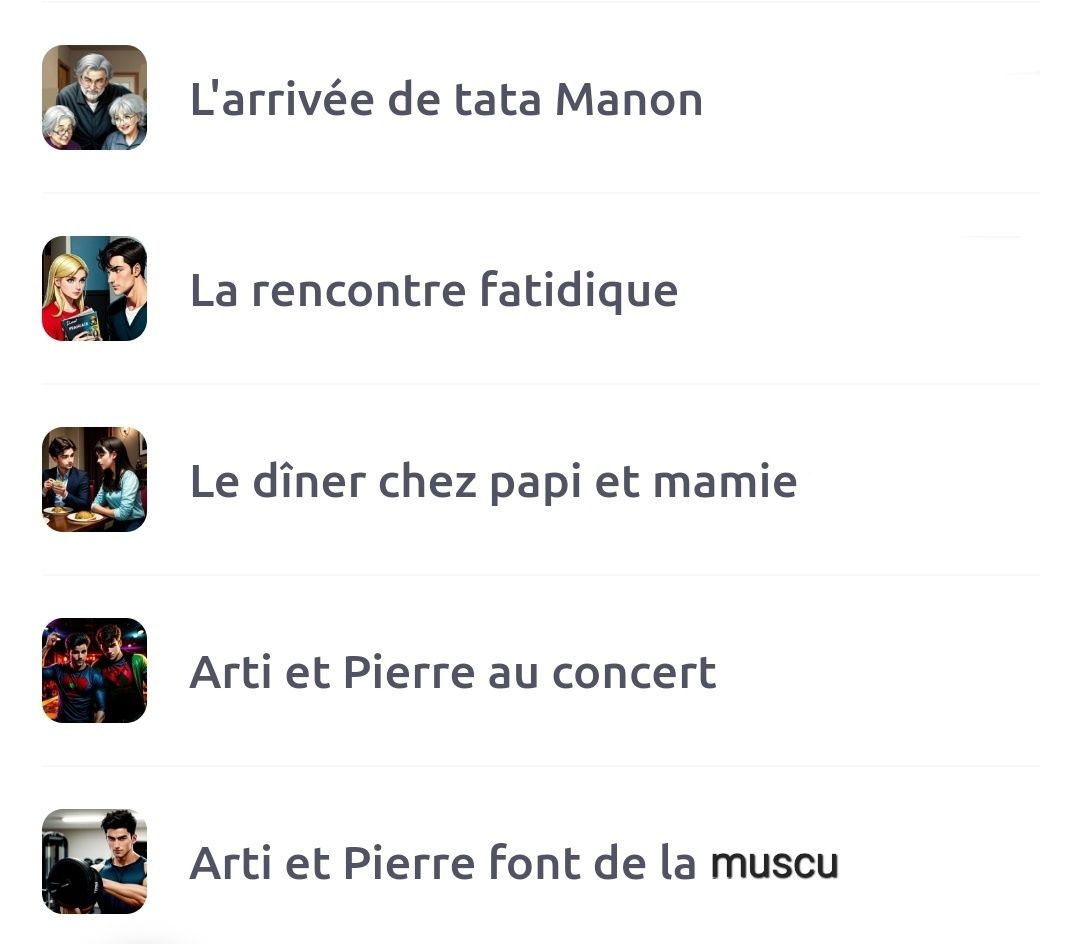This screenshot has height=944, width=1080.
Task: Select the concert story cover with two guys
Action: [x=94, y=670]
